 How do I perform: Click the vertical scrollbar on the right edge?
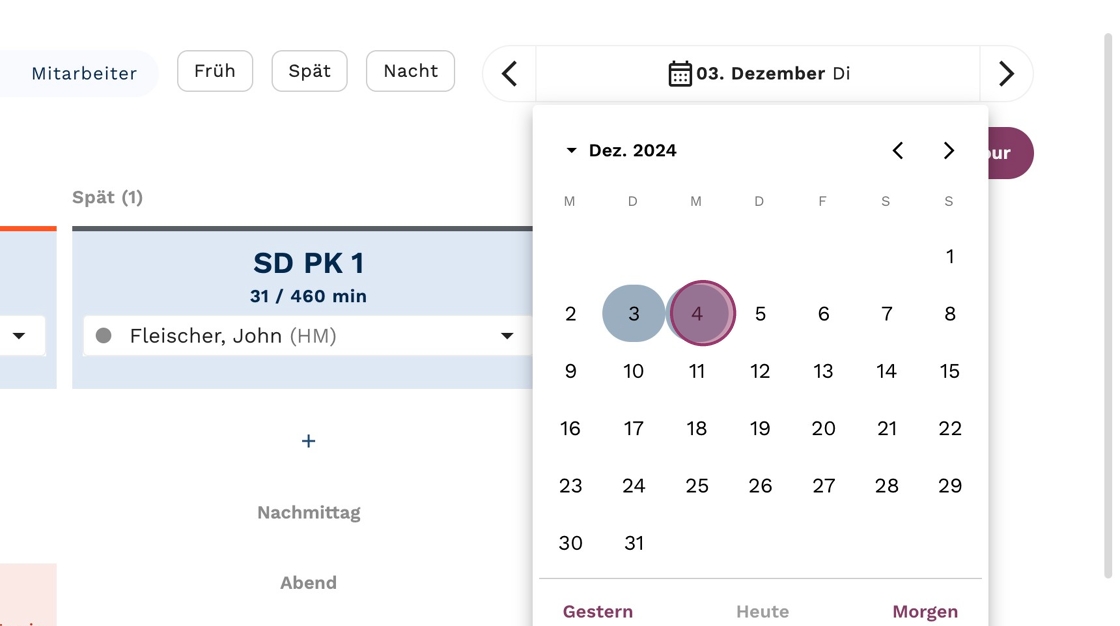(1108, 300)
